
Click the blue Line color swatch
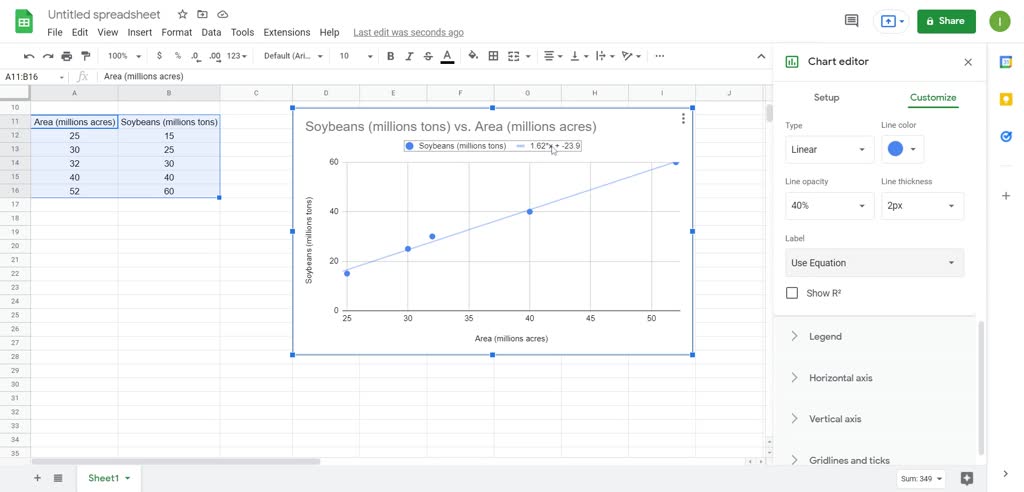point(901,150)
